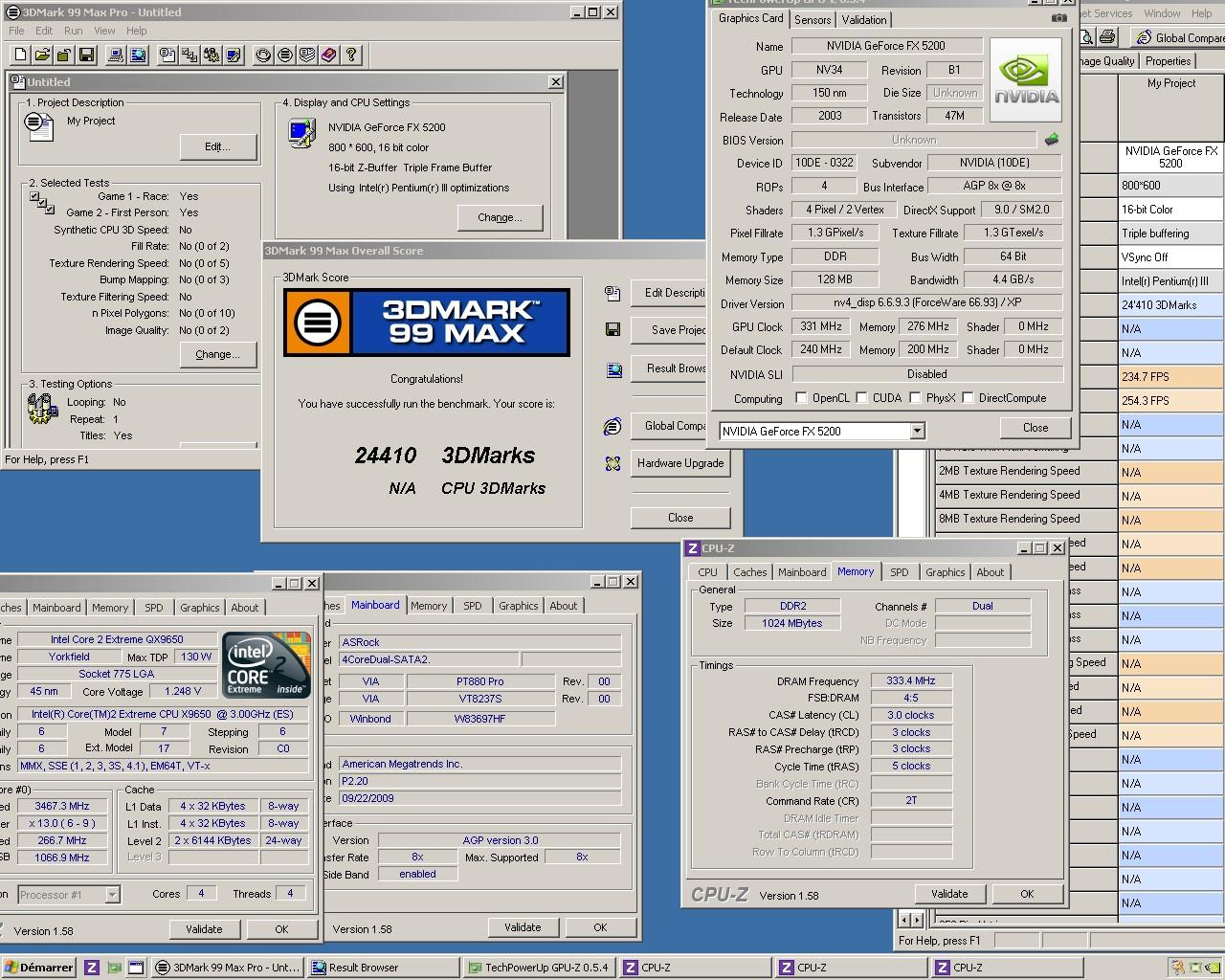
Task: Click the NVIDIA logo in GPU-Z
Action: (1026, 79)
